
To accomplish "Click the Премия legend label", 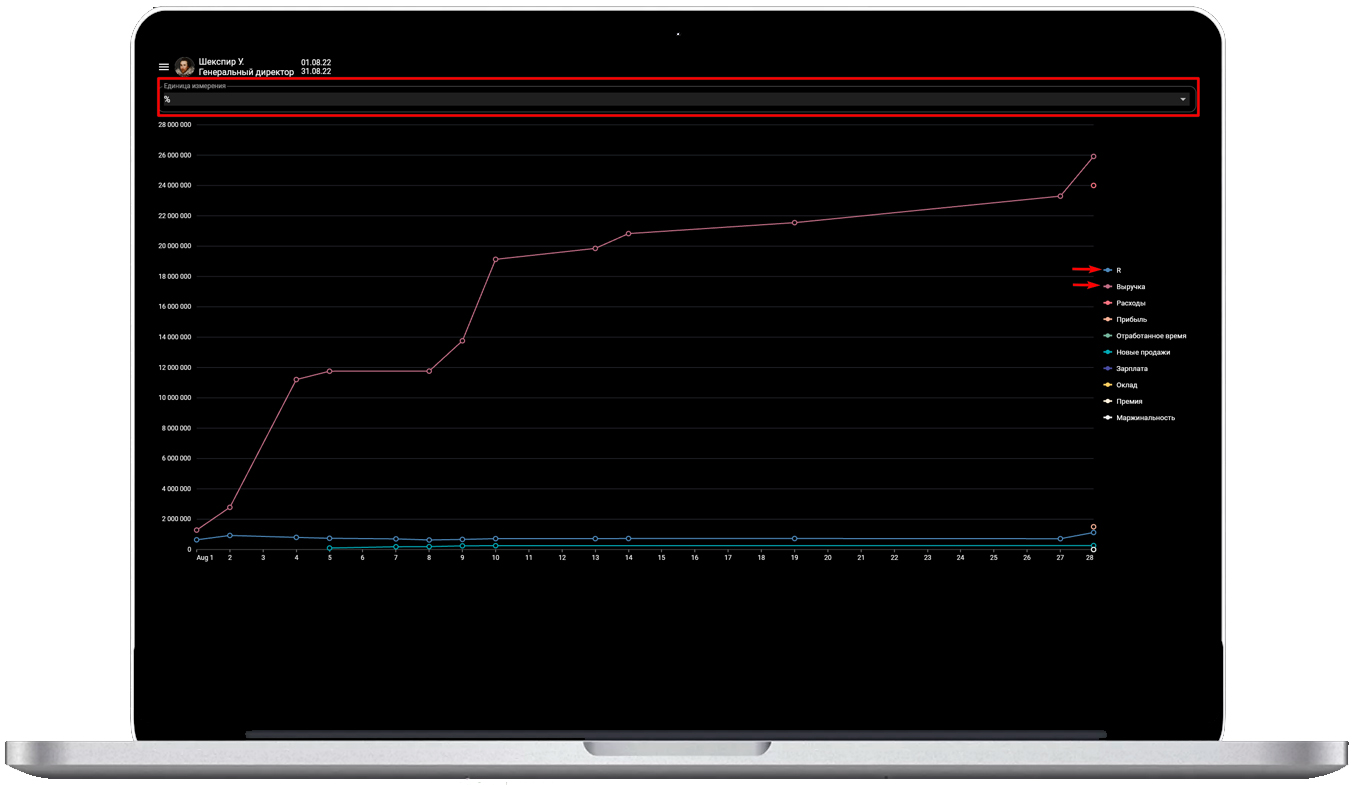I will [x=1129, y=401].
